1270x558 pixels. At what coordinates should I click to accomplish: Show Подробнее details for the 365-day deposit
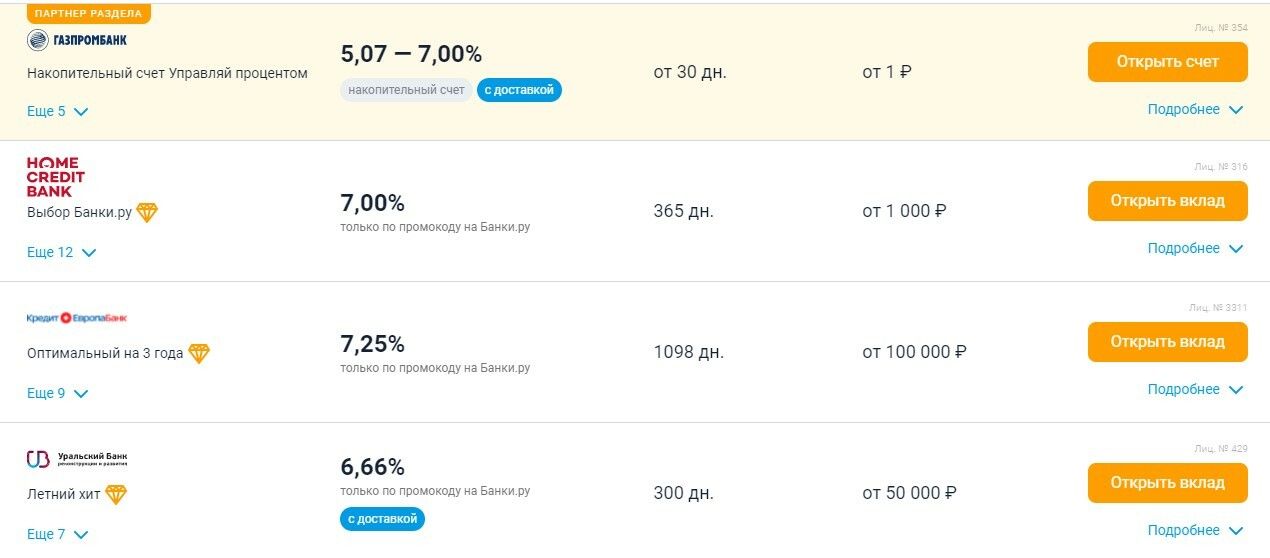click(x=1195, y=248)
